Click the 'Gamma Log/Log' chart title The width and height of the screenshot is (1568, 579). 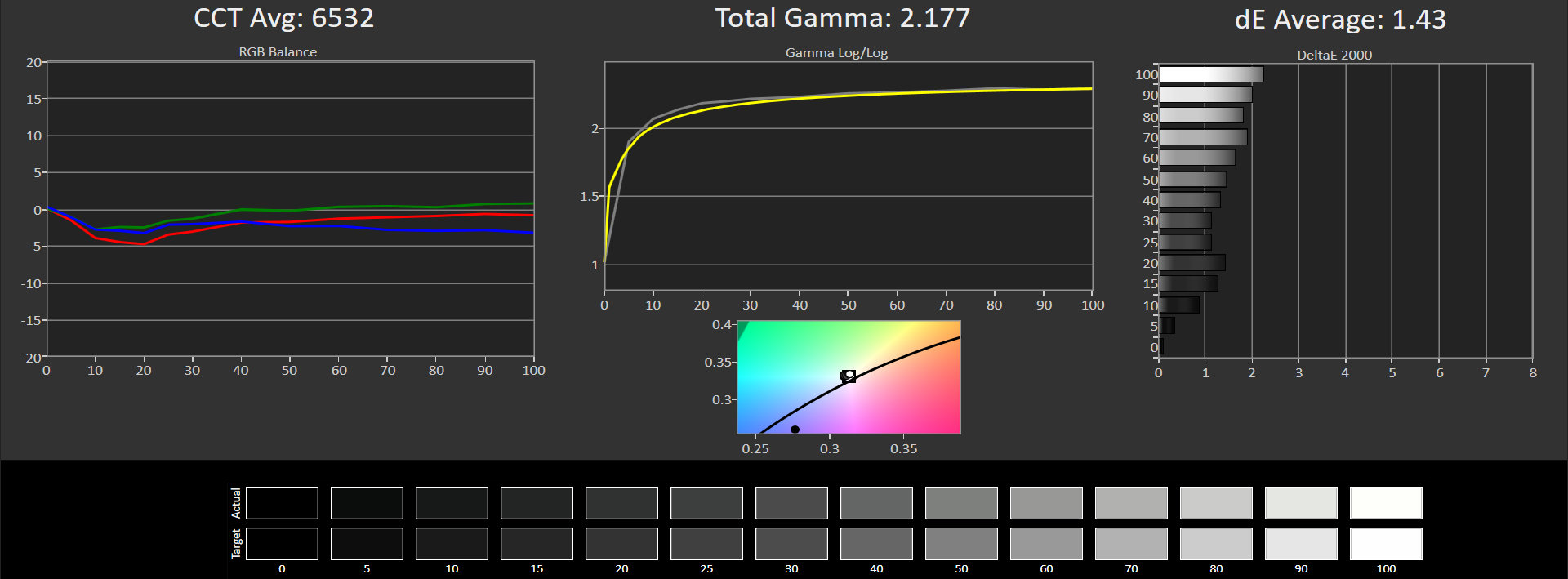pyautogui.click(x=836, y=52)
